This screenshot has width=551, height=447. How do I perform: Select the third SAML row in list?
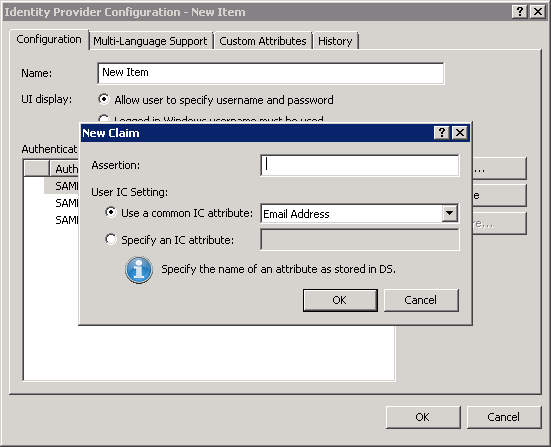pyautogui.click(x=61, y=220)
